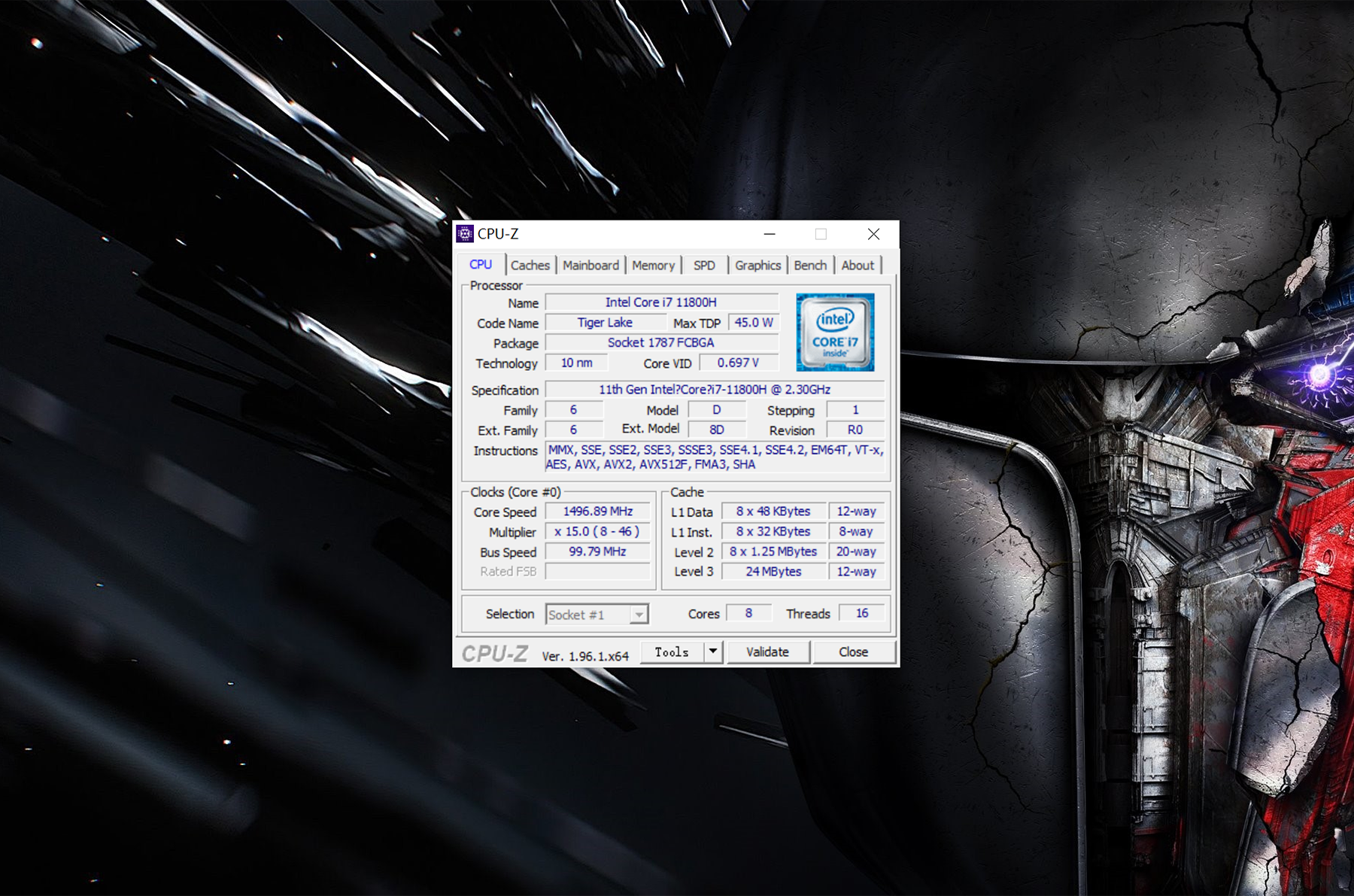
Task: Click the multiplier x 15.0 ( 8 - 46 ) value
Action: click(x=598, y=531)
